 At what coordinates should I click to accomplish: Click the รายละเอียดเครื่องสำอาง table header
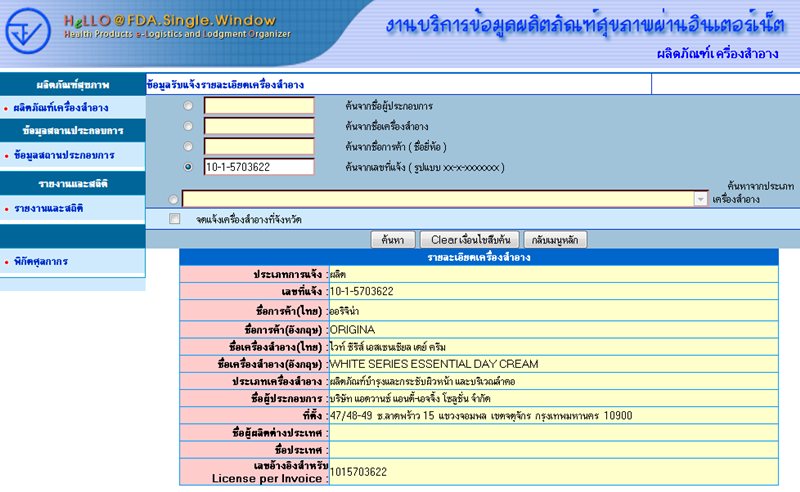479,257
